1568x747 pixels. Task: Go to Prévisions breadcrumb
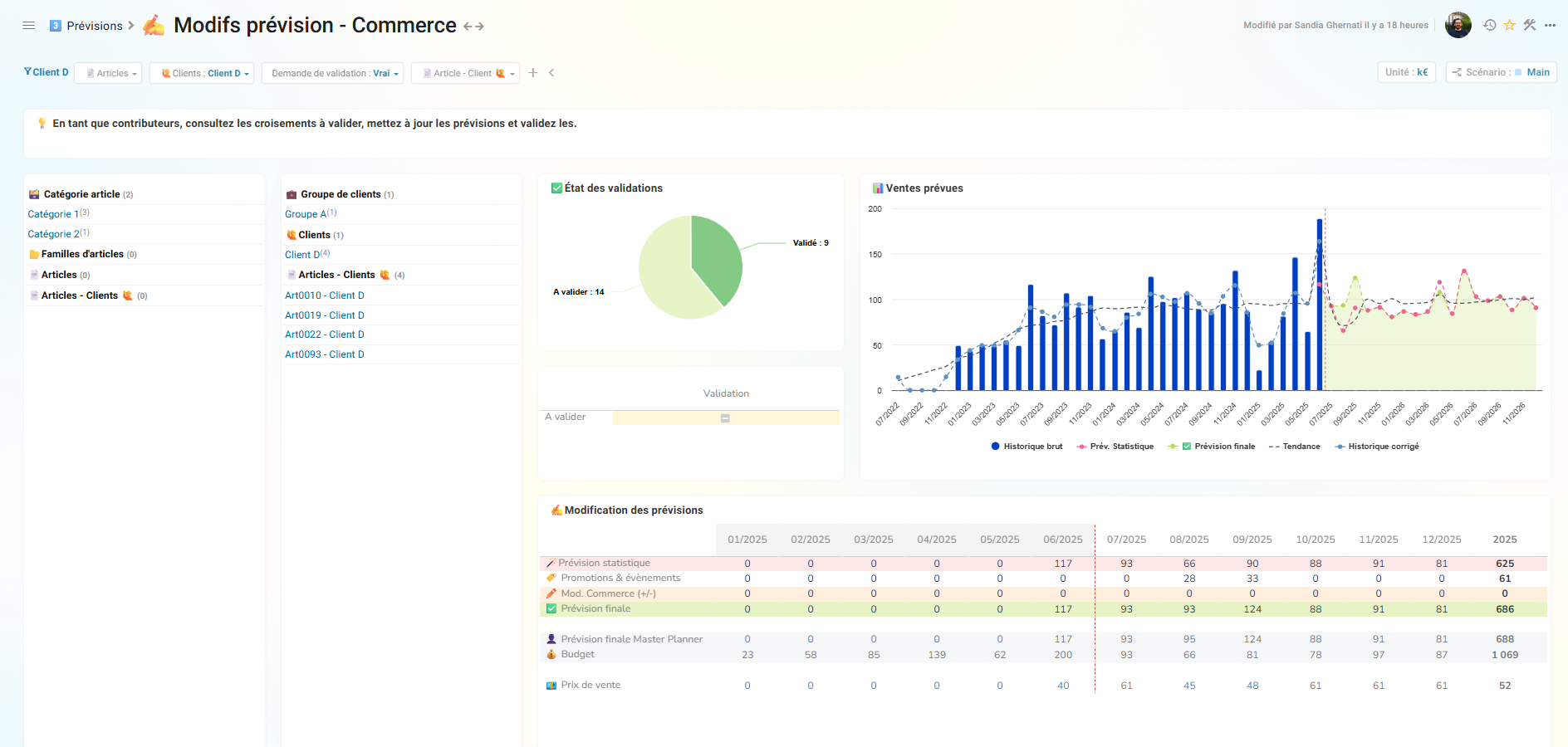(x=94, y=26)
